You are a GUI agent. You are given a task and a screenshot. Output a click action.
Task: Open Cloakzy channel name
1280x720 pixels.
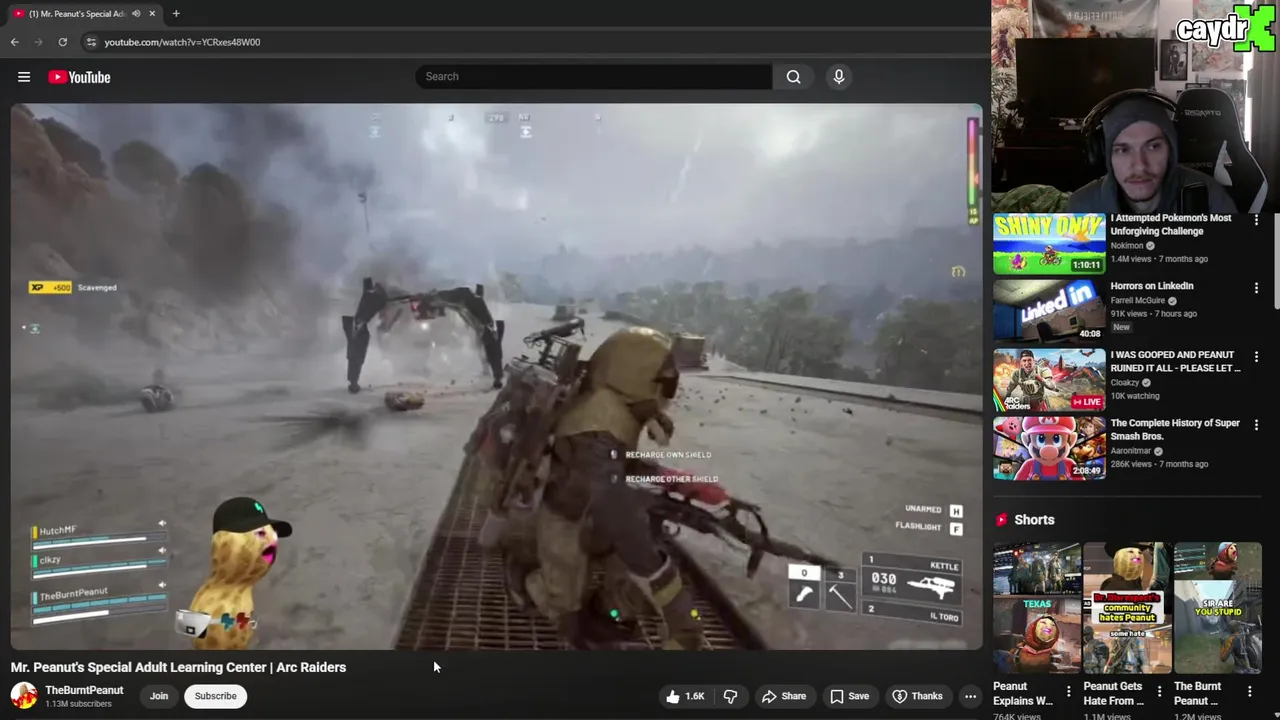click(1126, 382)
